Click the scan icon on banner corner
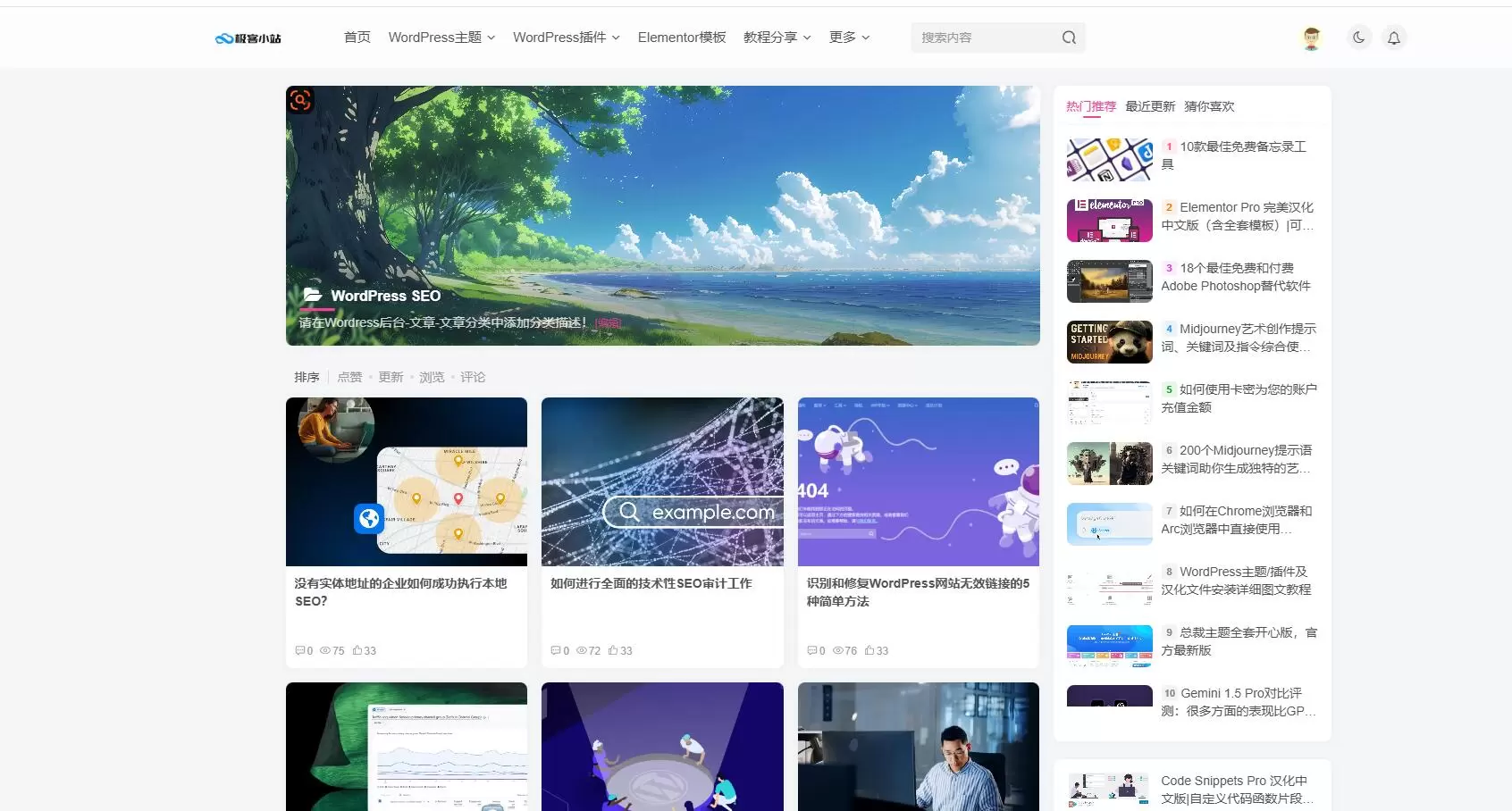Image resolution: width=1512 pixels, height=811 pixels. pos(300,100)
